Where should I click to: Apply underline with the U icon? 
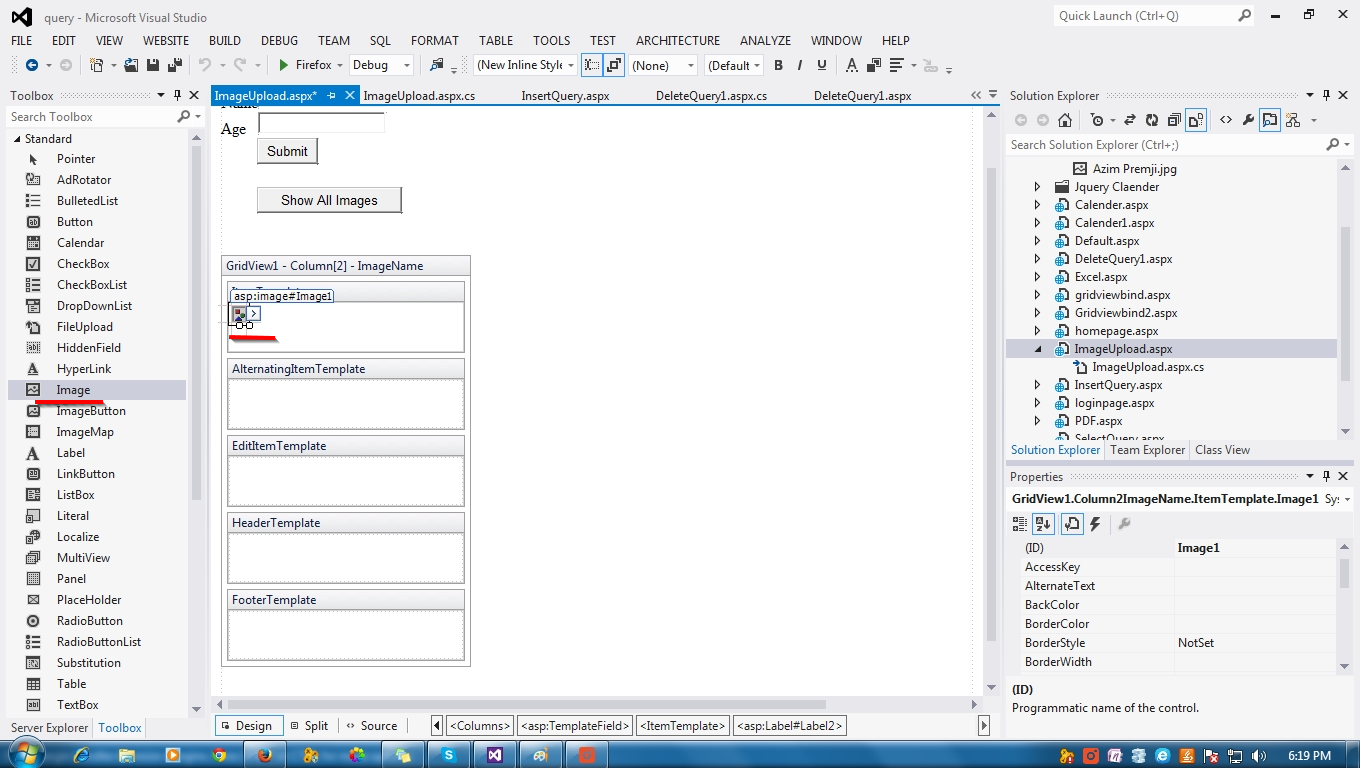822,65
